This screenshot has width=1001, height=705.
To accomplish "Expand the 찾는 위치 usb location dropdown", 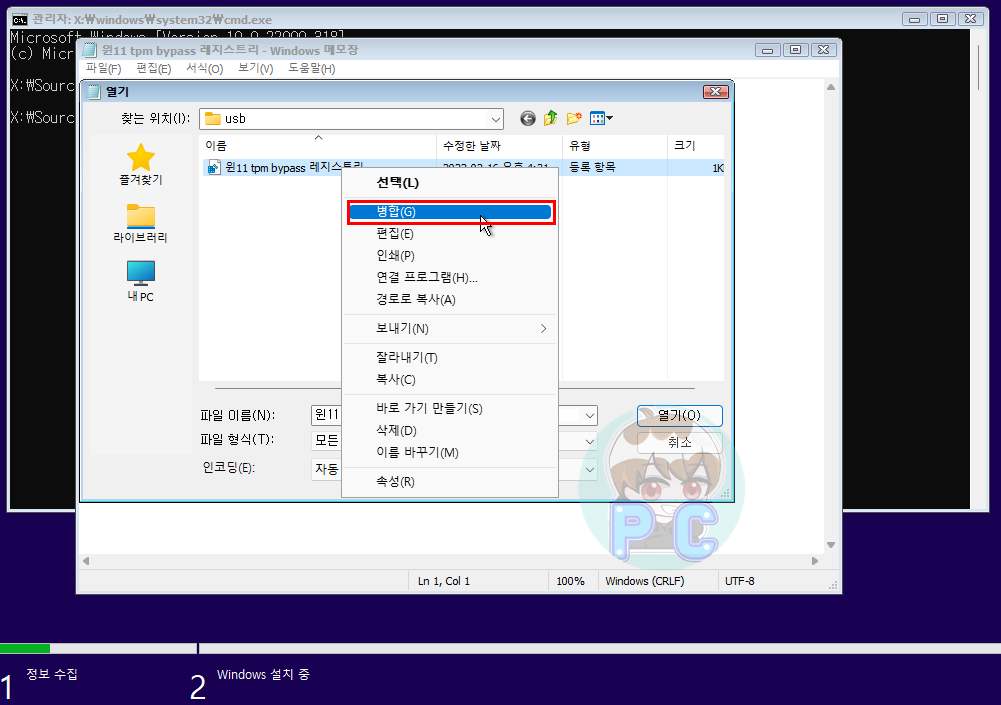I will (x=495, y=119).
